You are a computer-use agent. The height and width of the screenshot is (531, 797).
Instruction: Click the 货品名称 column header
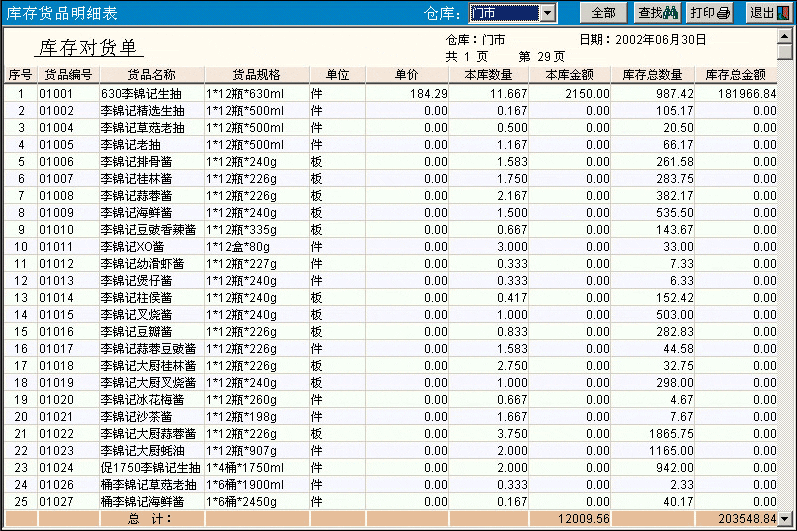click(x=151, y=75)
